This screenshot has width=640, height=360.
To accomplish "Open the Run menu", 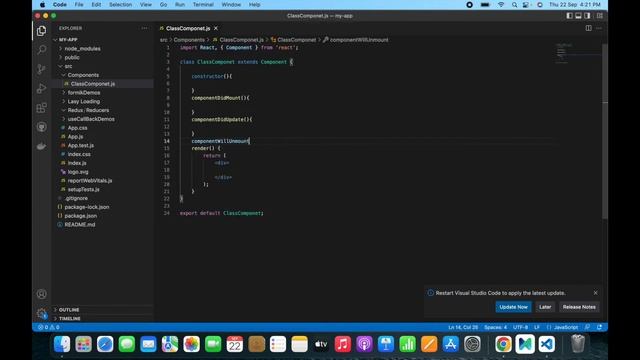I will pos(180,4).
